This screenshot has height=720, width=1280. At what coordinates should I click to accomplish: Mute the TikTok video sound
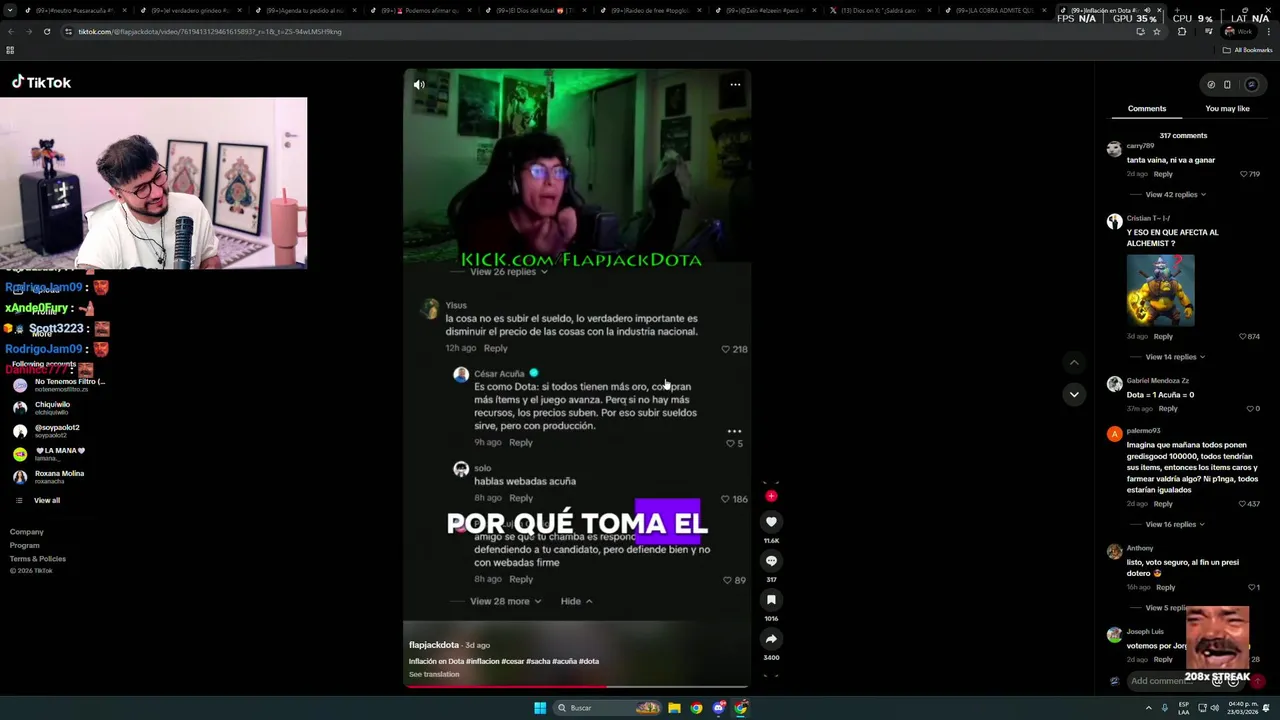tap(419, 85)
